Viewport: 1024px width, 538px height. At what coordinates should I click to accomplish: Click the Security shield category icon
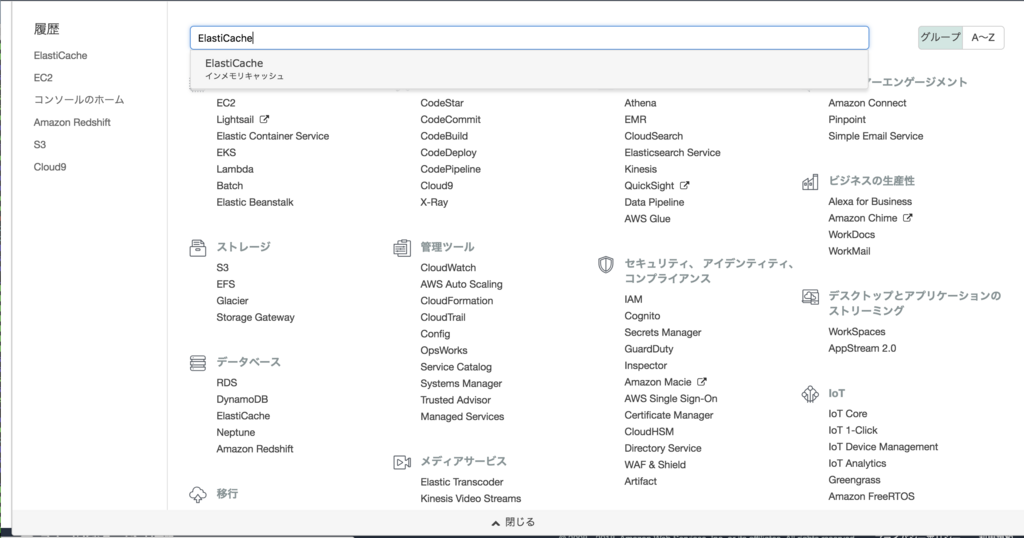(605, 264)
